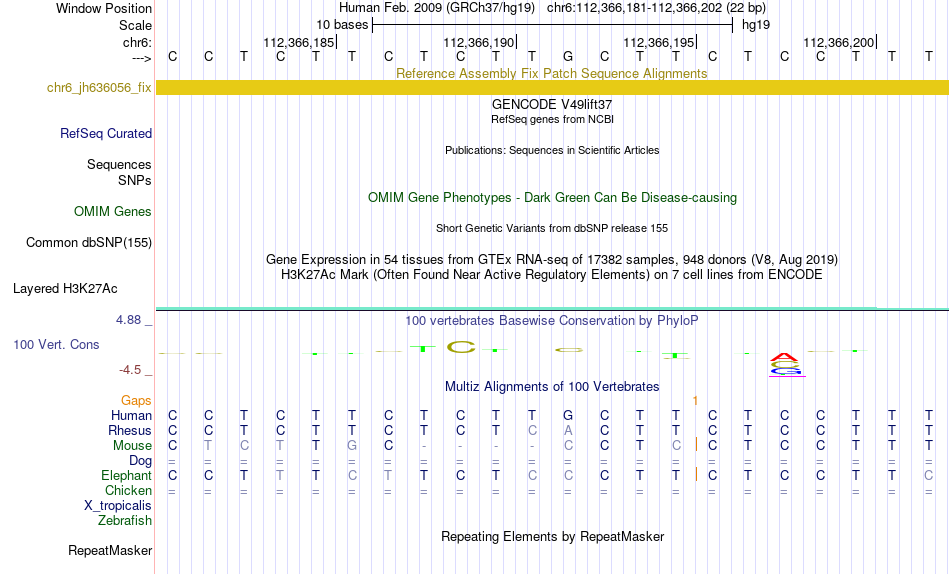Click the Scale label on the left

point(136,25)
